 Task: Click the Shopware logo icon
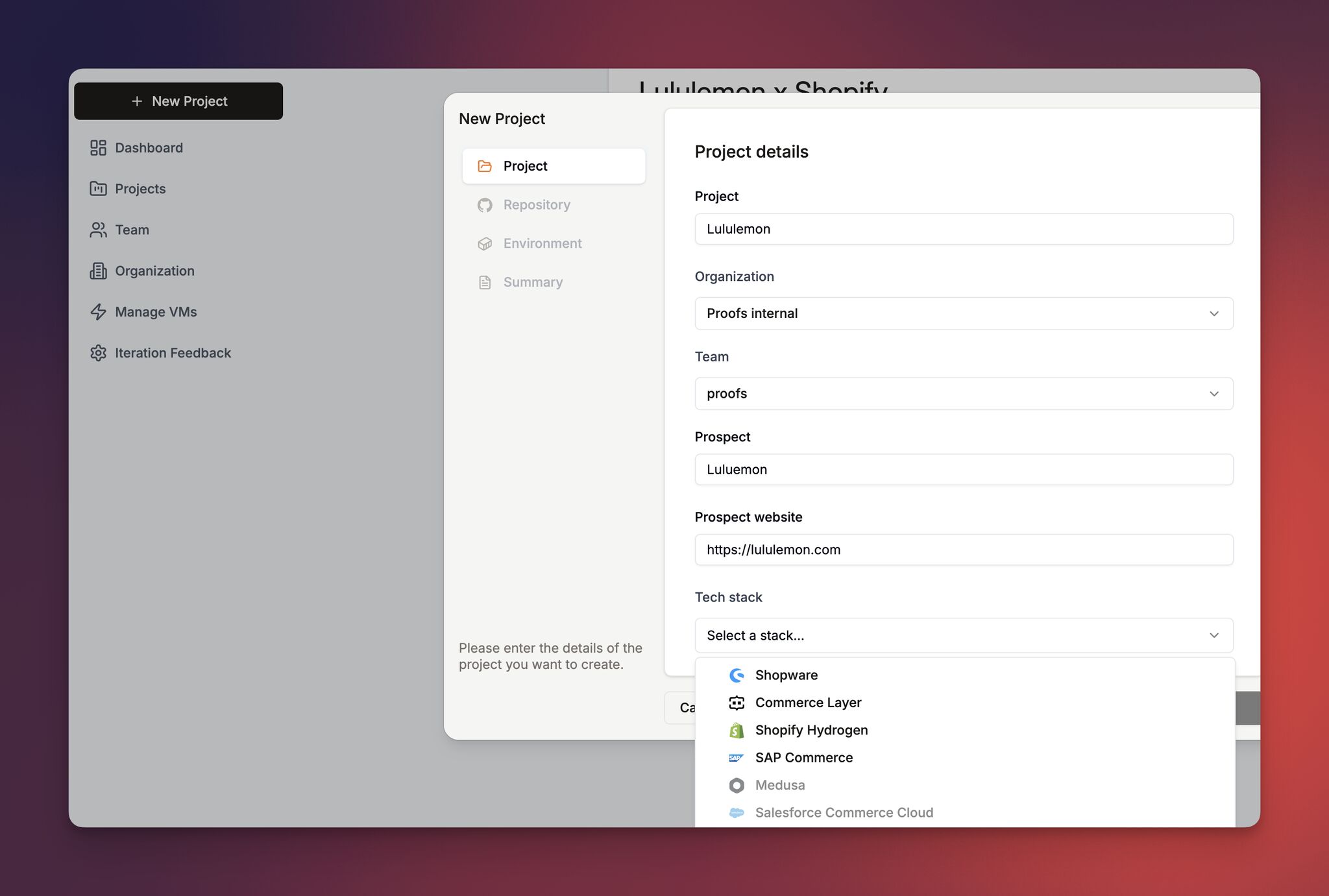[736, 675]
